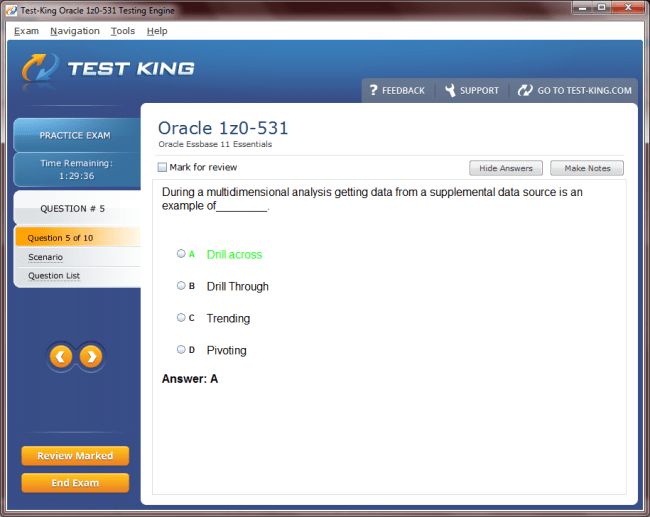Check the Mark for review checkbox
This screenshot has width=650, height=517.
coord(162,167)
